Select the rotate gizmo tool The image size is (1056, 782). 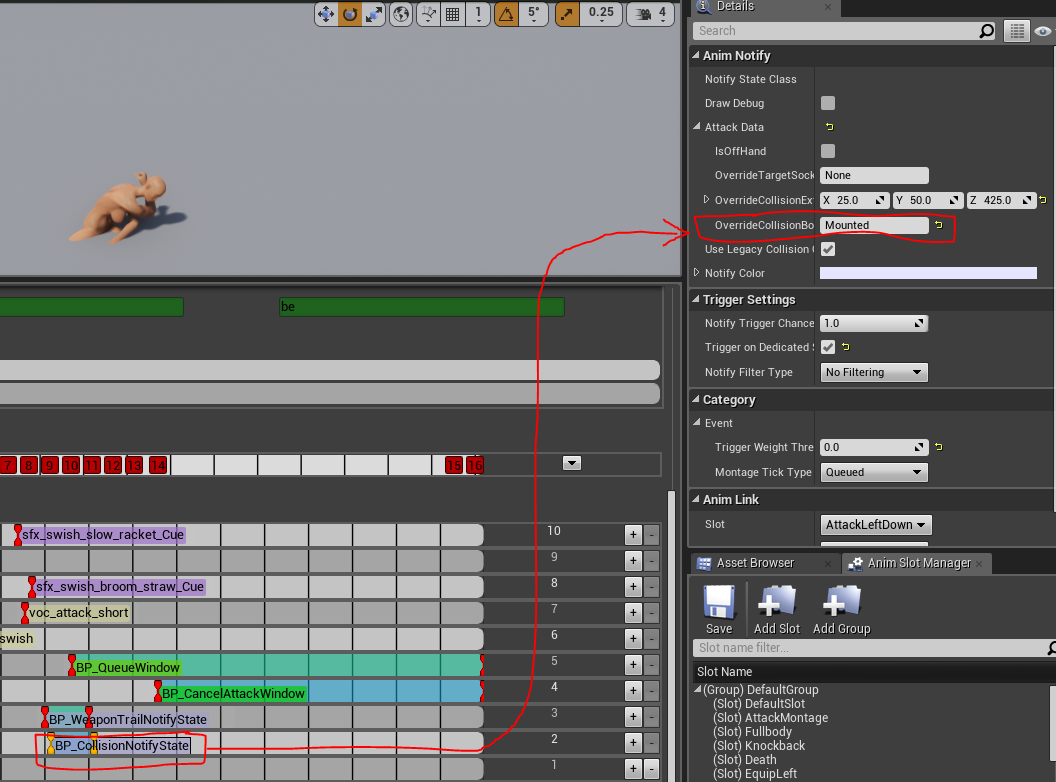click(349, 14)
